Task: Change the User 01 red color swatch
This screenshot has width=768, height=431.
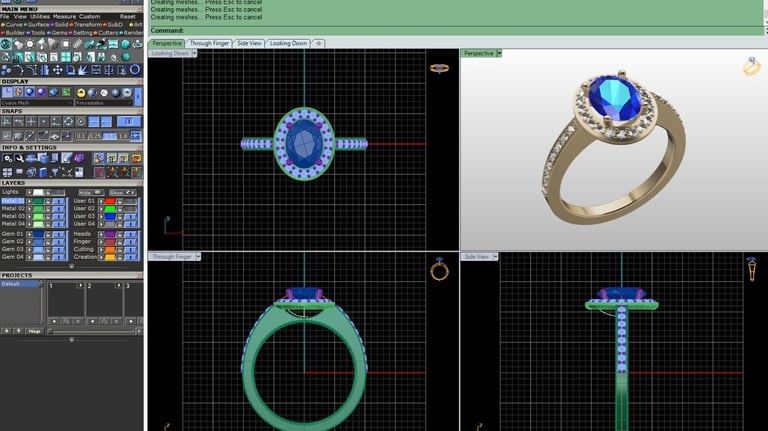Action: [110, 201]
